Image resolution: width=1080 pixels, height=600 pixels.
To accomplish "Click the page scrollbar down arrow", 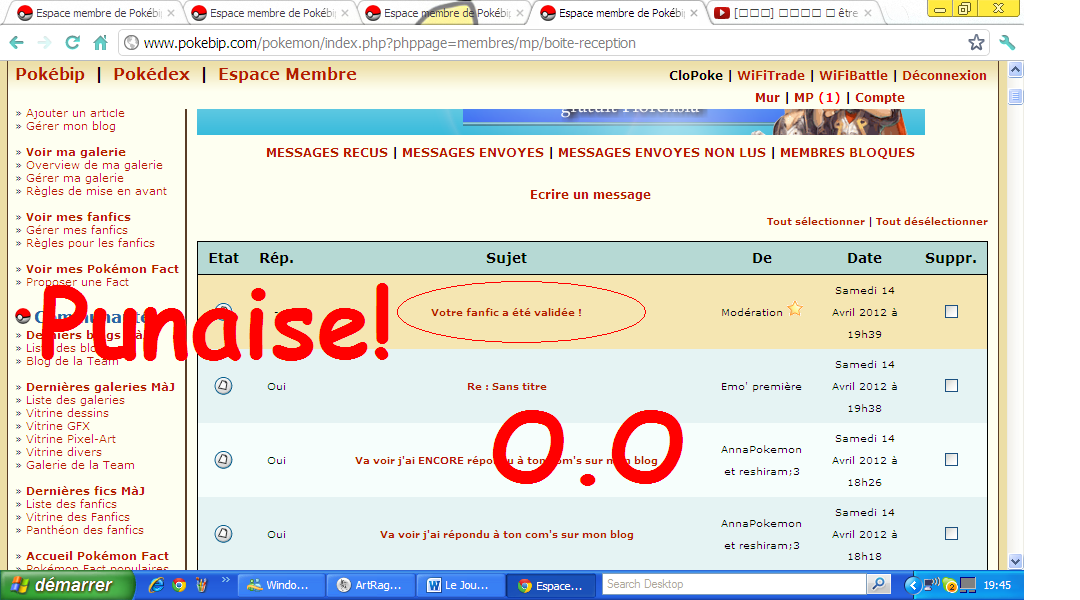I will pyautogui.click(x=1016, y=561).
